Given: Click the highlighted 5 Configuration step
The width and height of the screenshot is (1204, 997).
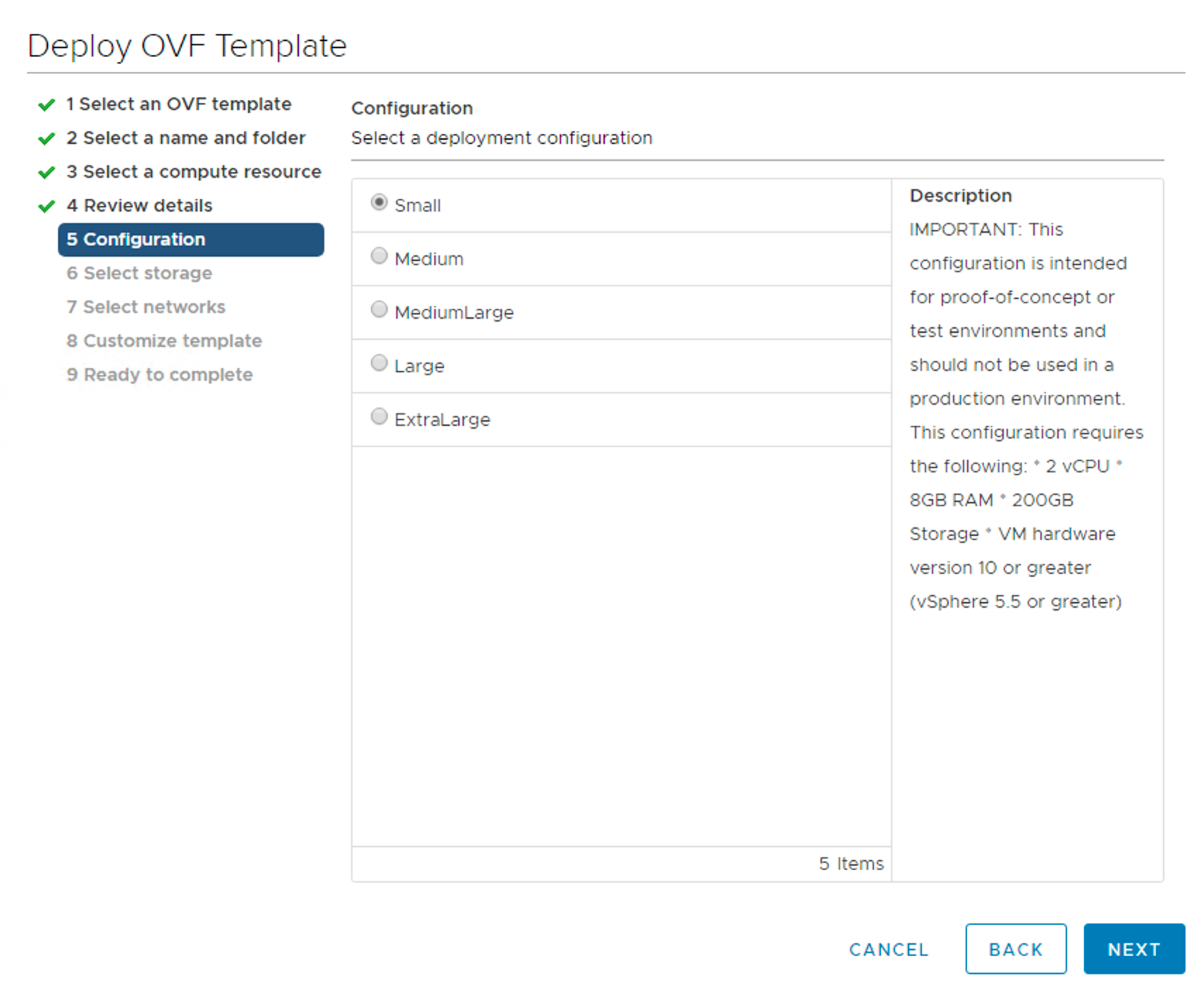Looking at the screenshot, I should tap(190, 240).
